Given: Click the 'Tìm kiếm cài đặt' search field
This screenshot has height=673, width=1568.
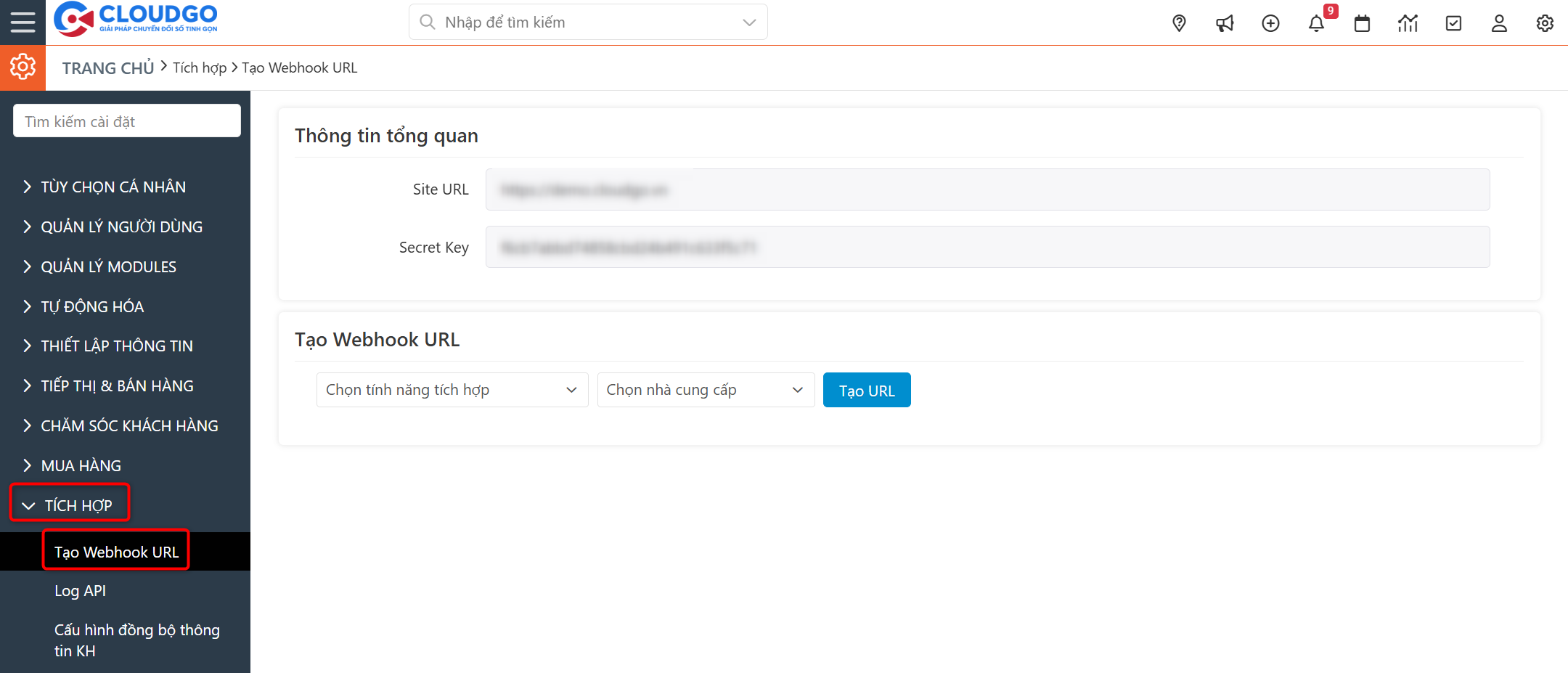Looking at the screenshot, I should (126, 120).
